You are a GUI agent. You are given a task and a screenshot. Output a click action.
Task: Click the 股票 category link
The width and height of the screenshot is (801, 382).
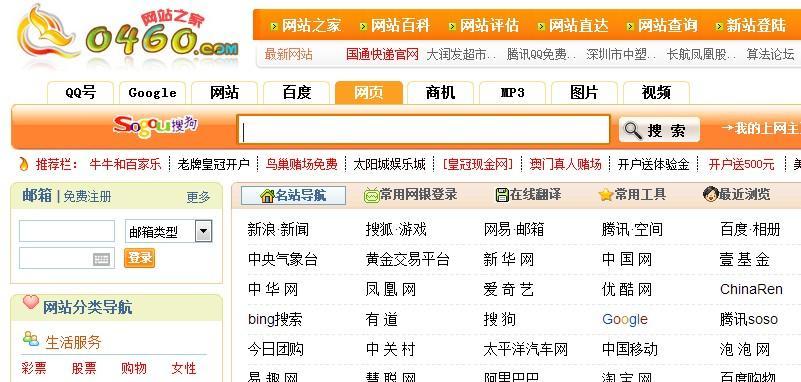pos(84,368)
